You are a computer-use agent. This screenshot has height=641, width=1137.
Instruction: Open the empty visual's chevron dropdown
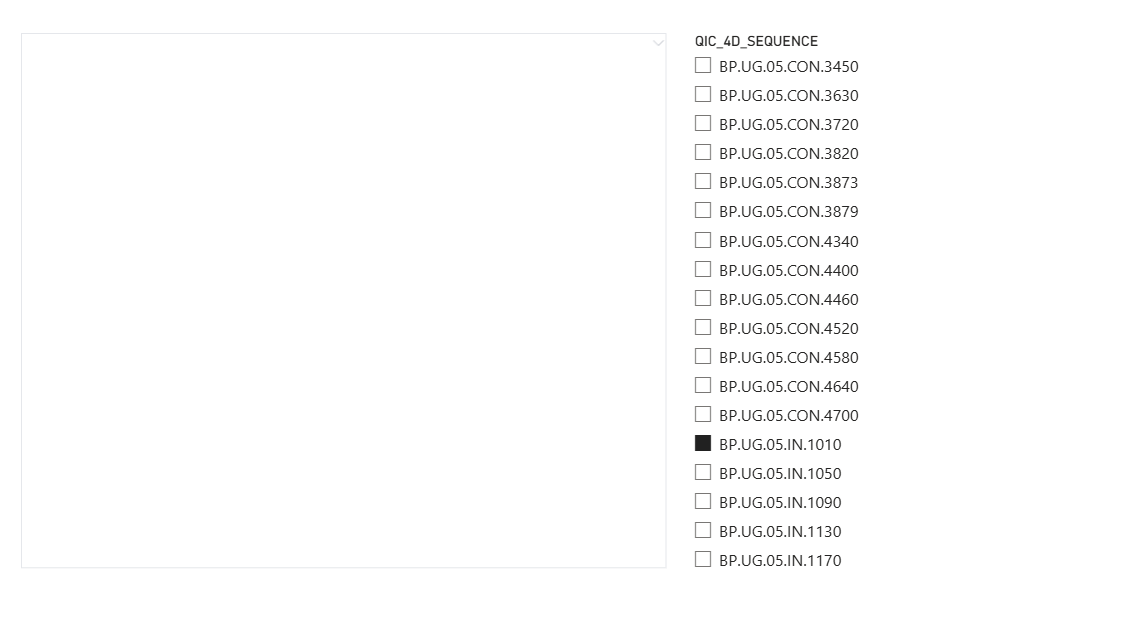pos(658,43)
